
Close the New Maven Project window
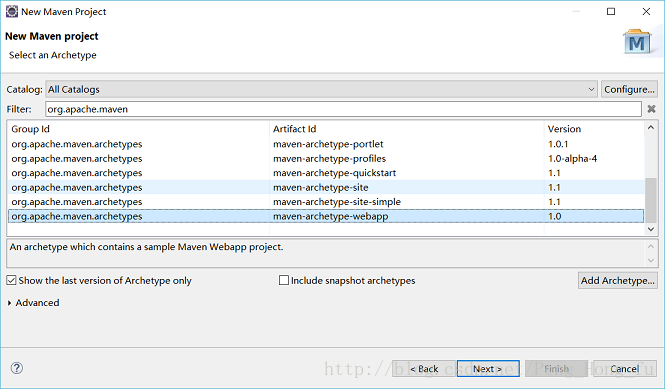coord(646,11)
